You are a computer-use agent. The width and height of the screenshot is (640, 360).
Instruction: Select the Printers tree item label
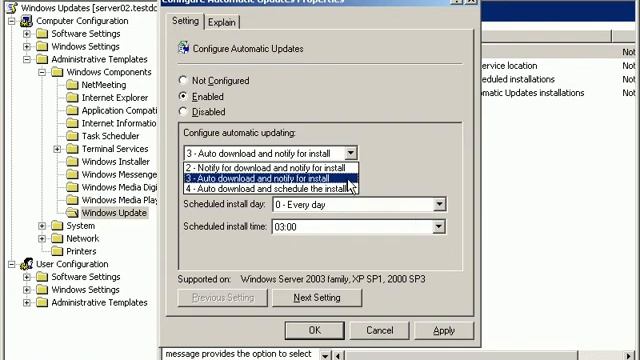tap(81, 251)
